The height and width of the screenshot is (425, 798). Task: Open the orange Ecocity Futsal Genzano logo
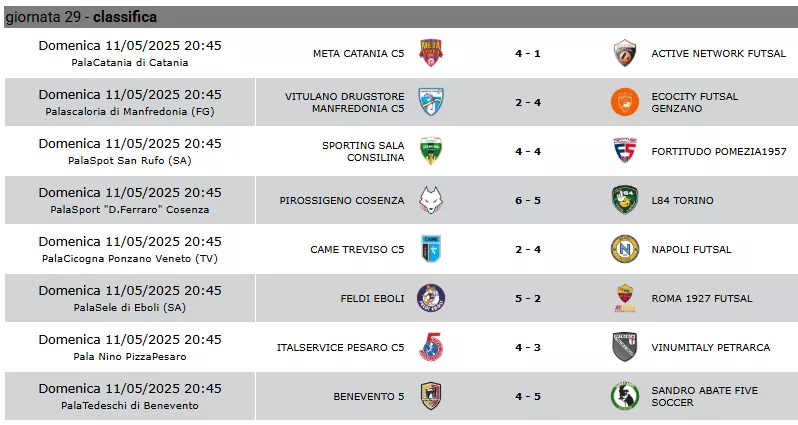click(624, 102)
